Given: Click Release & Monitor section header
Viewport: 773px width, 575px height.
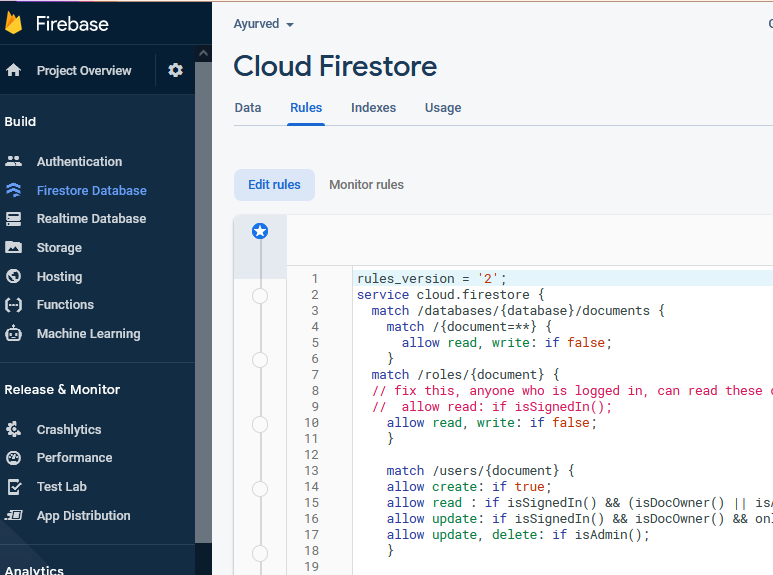Looking at the screenshot, I should (x=62, y=390).
